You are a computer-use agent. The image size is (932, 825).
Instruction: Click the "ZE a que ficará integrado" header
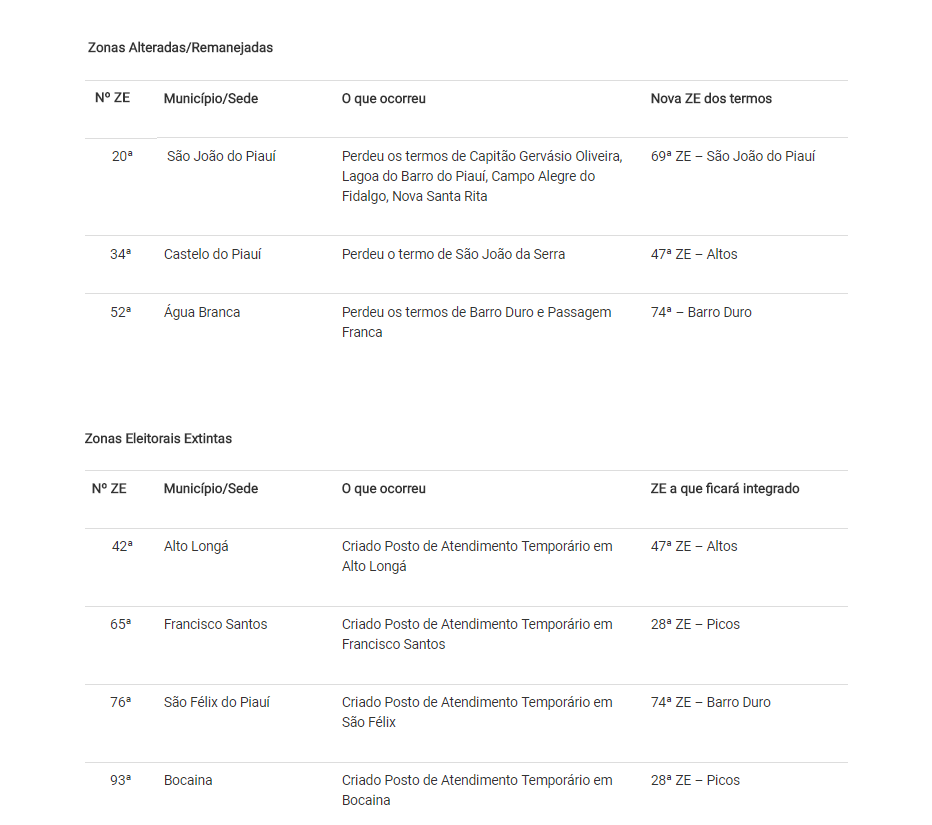click(724, 489)
